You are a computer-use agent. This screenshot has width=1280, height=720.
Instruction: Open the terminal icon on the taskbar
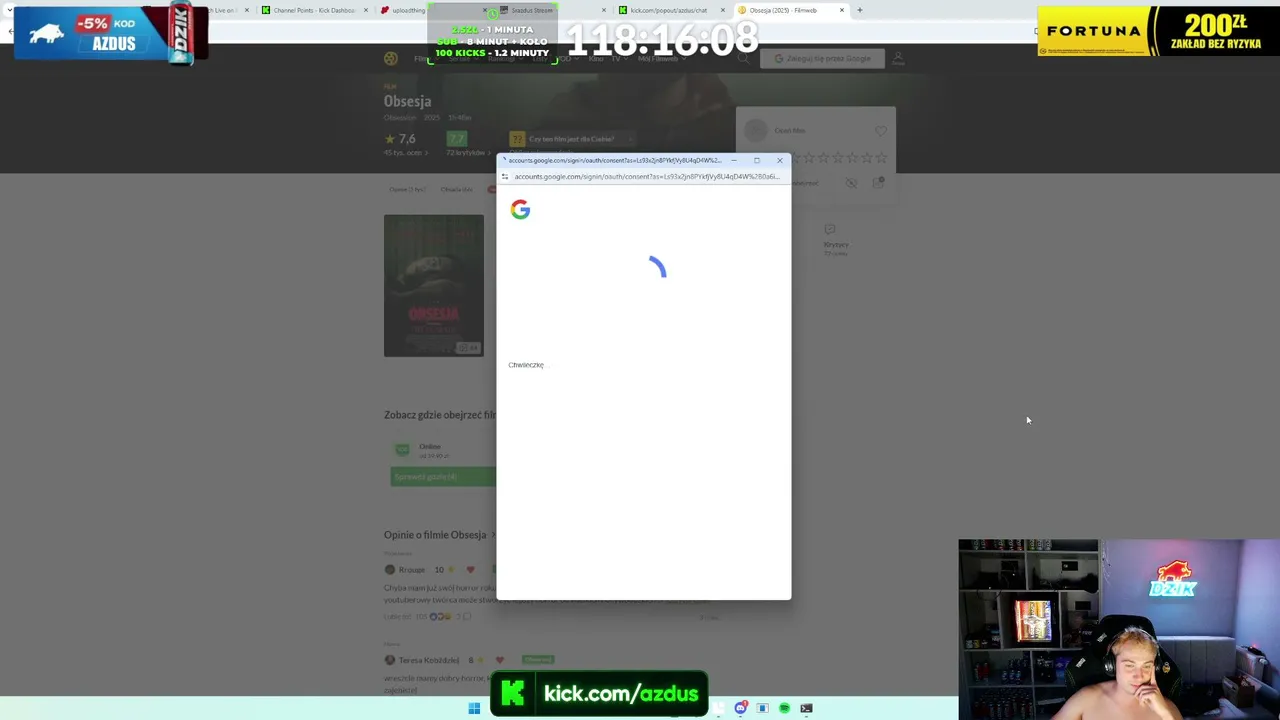pyautogui.click(x=806, y=708)
